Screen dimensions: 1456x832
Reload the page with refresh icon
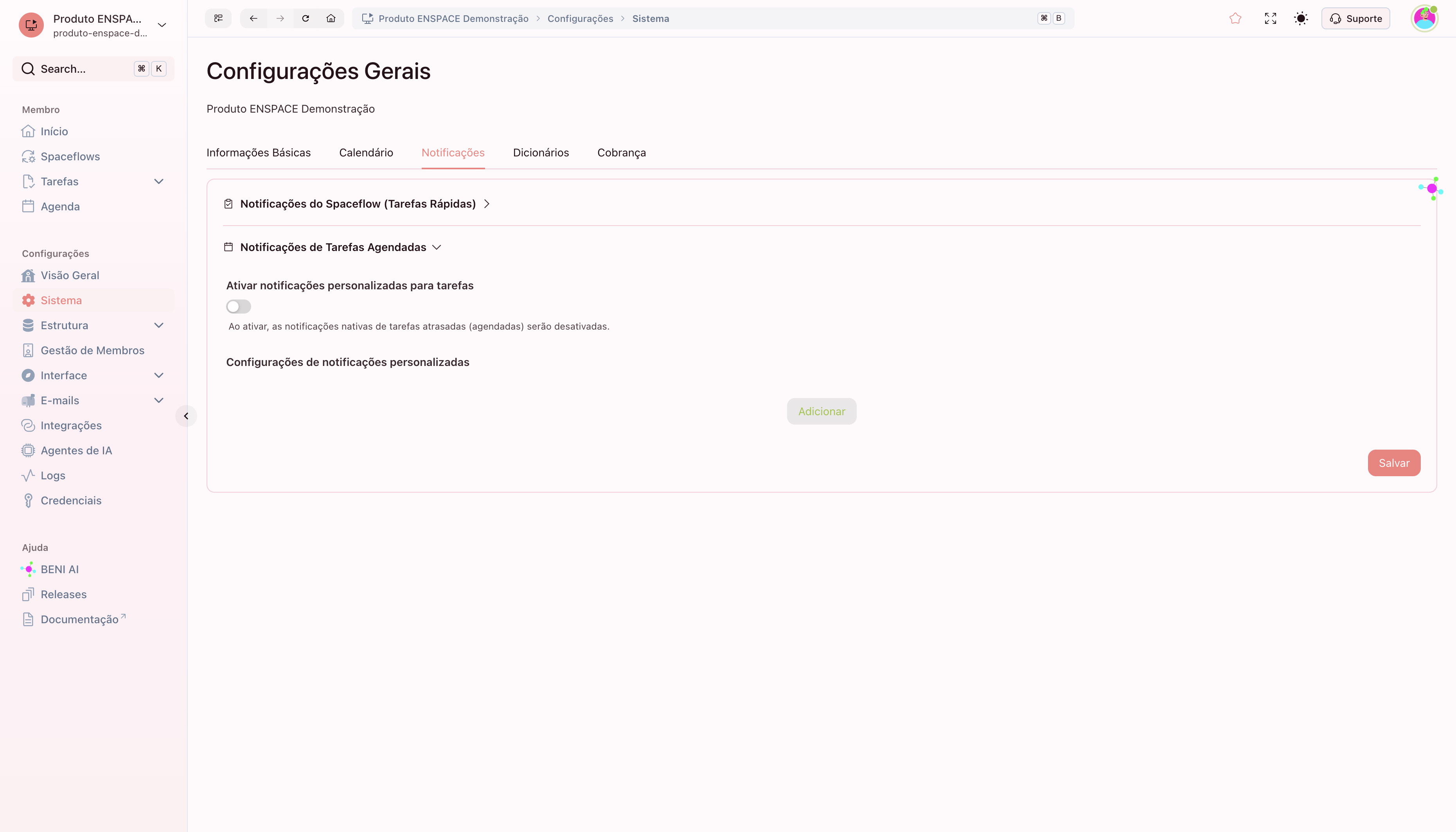pyautogui.click(x=306, y=18)
